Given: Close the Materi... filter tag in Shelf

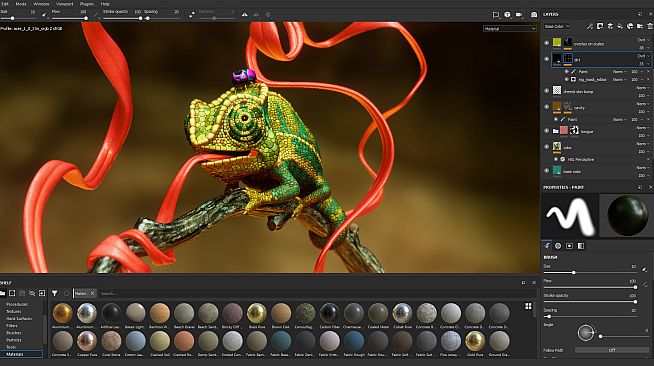Looking at the screenshot, I should coord(93,293).
